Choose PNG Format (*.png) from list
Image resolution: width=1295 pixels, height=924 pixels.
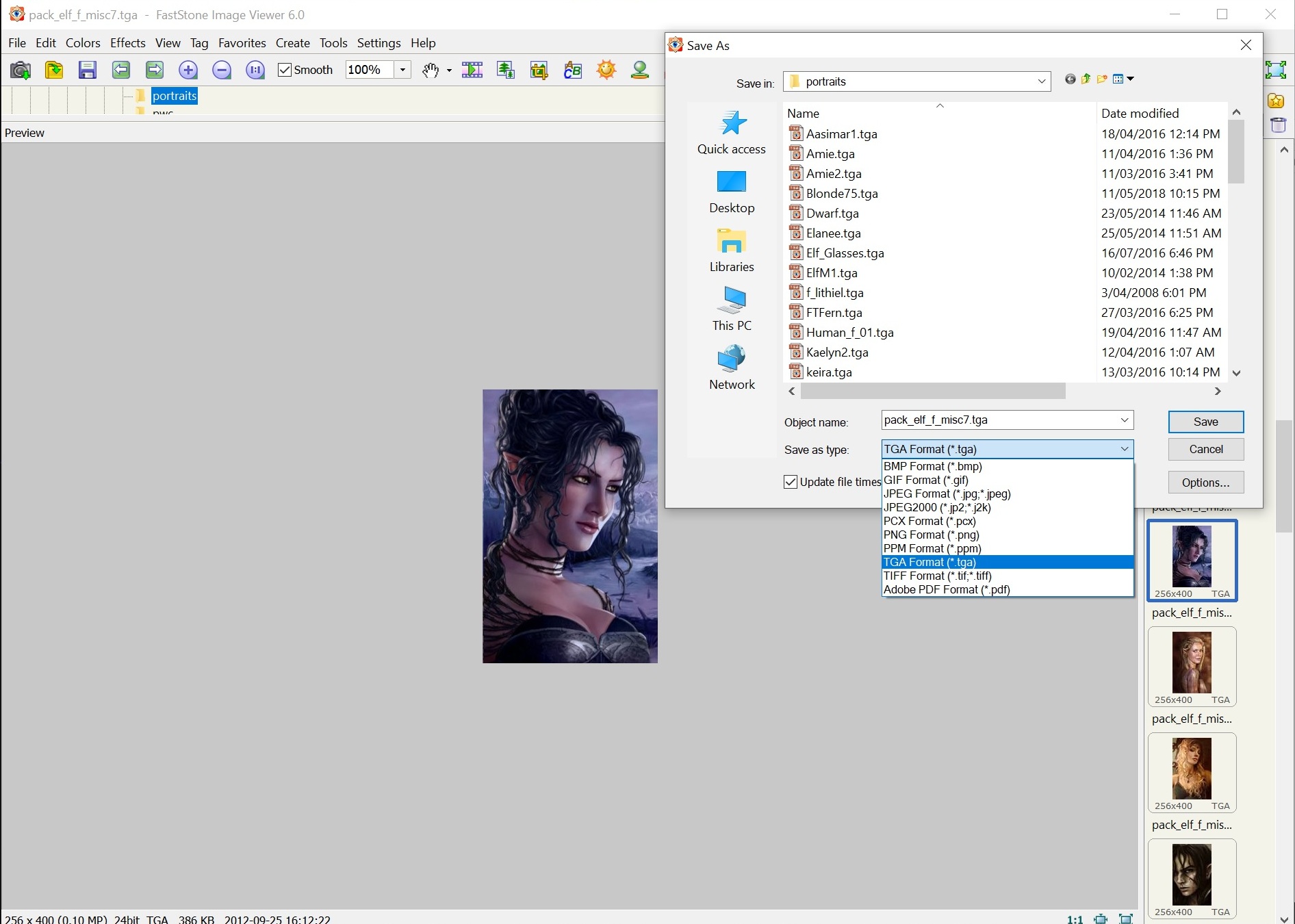click(x=1008, y=535)
